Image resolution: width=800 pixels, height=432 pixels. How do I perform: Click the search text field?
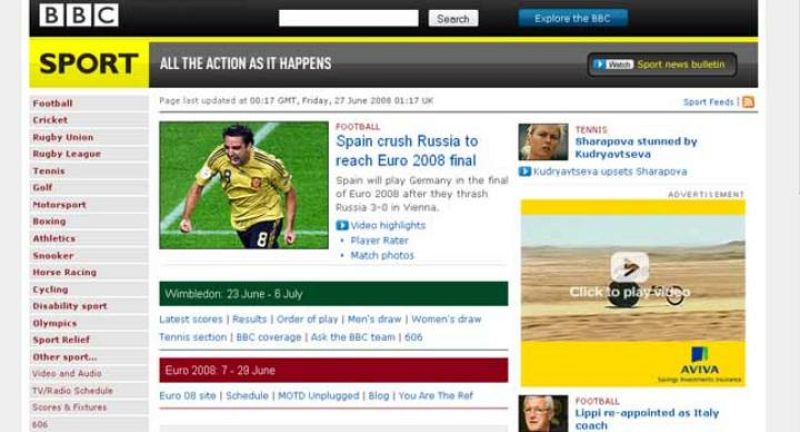[x=348, y=18]
